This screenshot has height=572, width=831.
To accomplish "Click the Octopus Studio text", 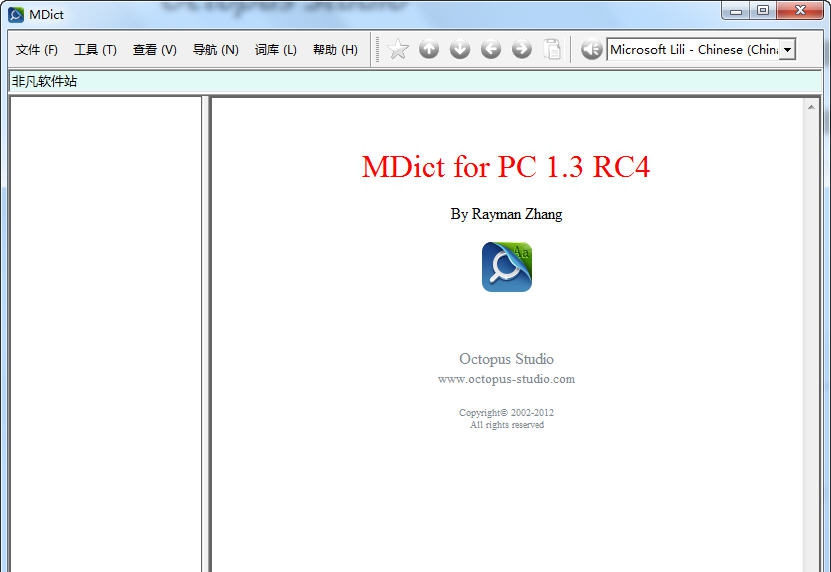I will pyautogui.click(x=506, y=359).
